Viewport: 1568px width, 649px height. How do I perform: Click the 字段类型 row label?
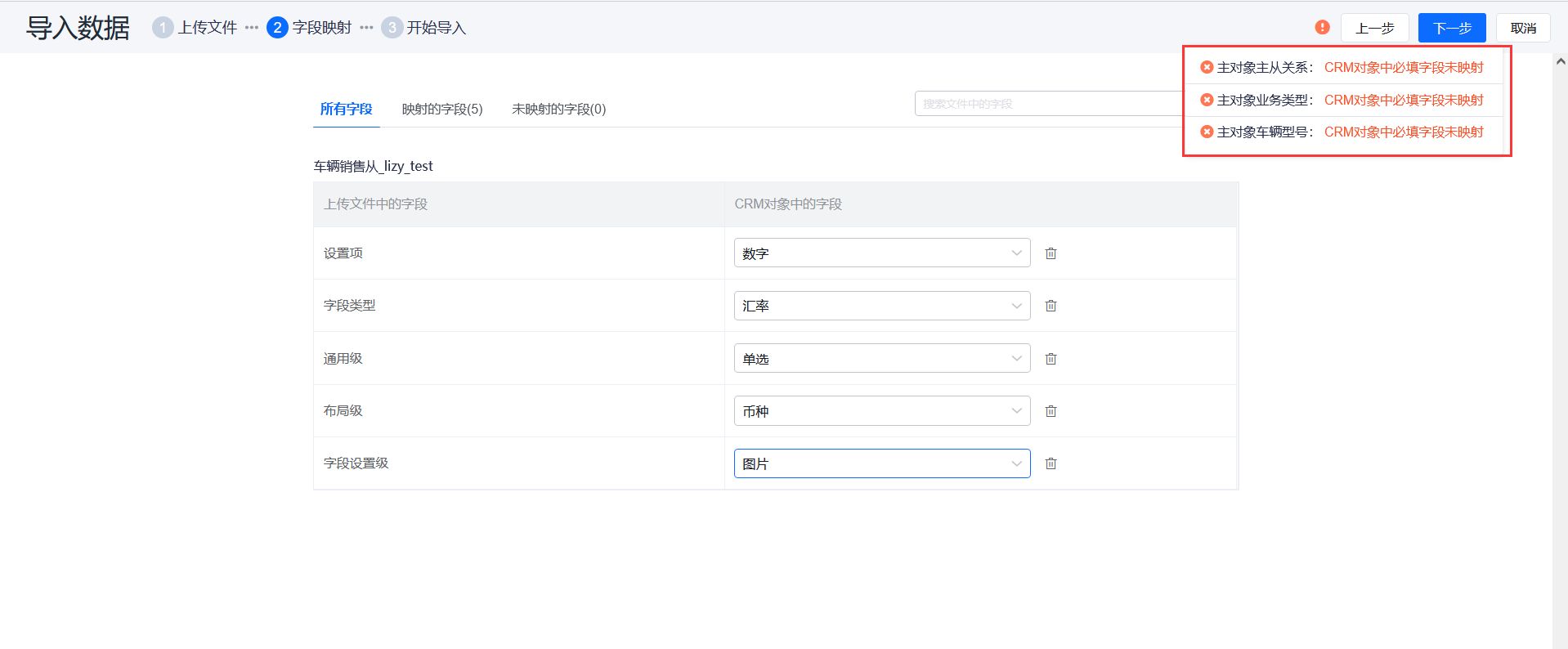350,306
